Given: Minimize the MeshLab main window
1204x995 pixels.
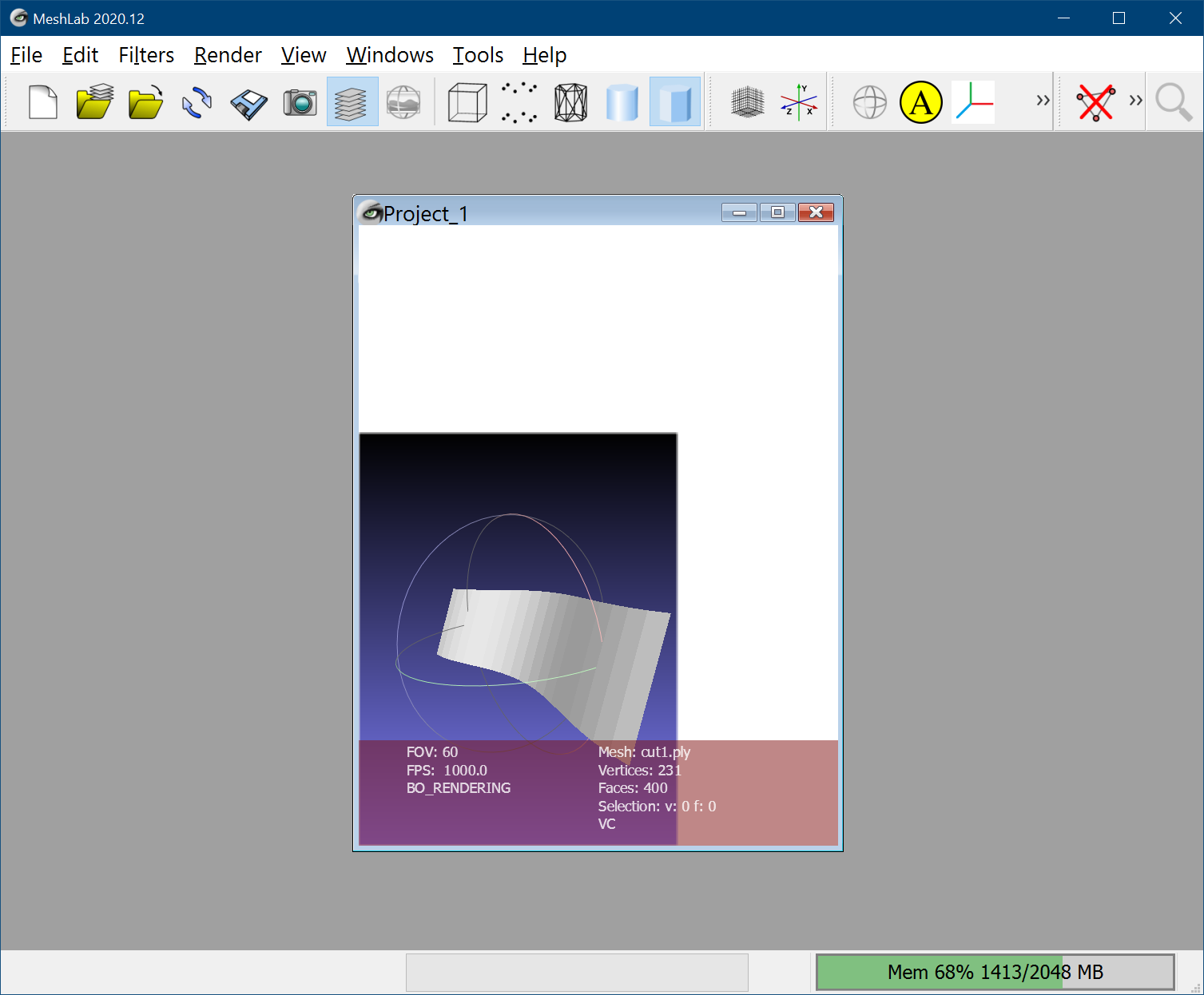Looking at the screenshot, I should (x=1063, y=18).
